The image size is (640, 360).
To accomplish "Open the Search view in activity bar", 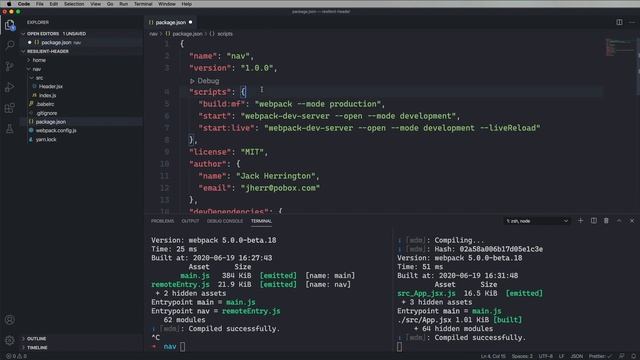I will click(x=10, y=45).
